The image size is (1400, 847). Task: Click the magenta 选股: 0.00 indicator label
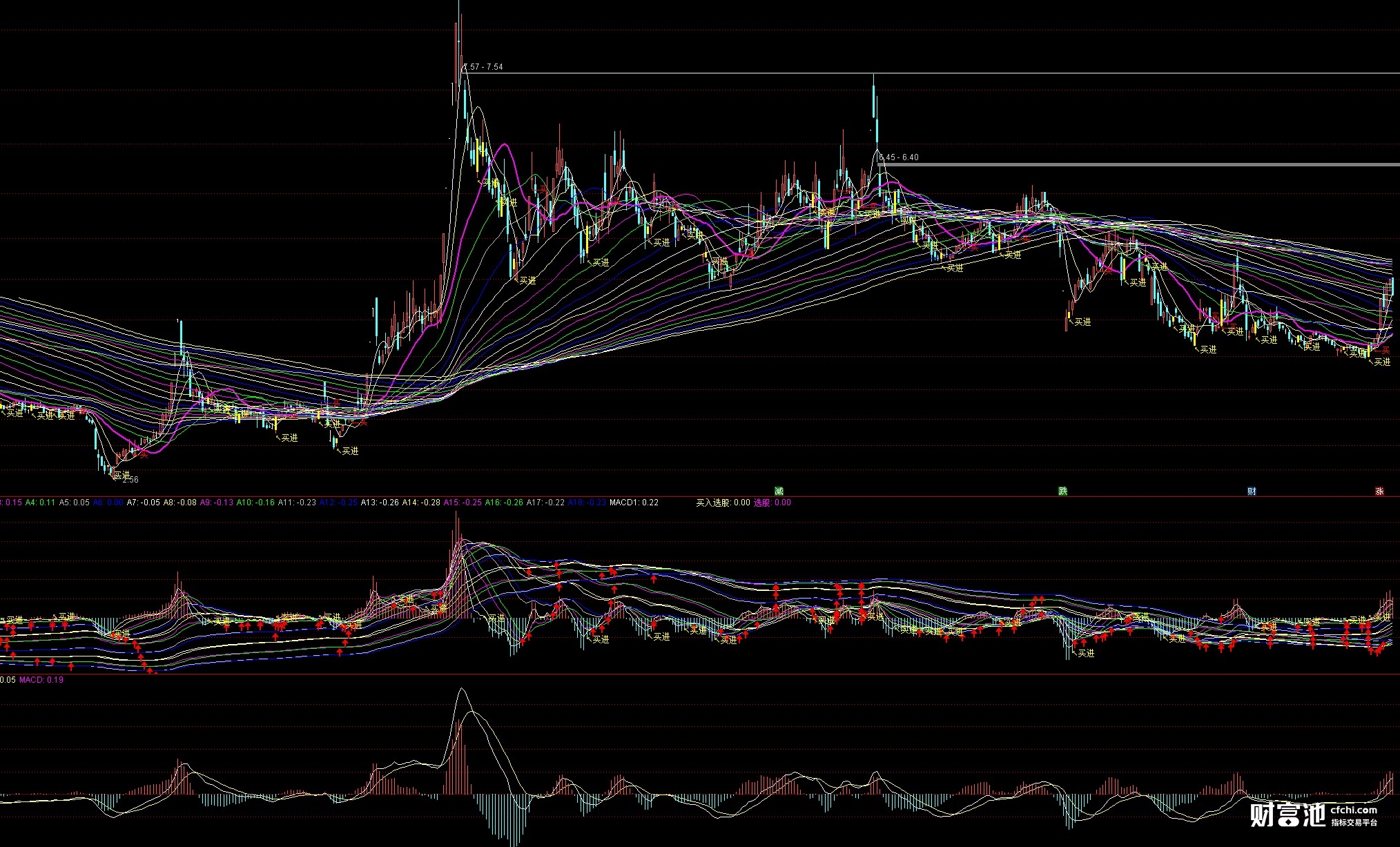coord(772,503)
